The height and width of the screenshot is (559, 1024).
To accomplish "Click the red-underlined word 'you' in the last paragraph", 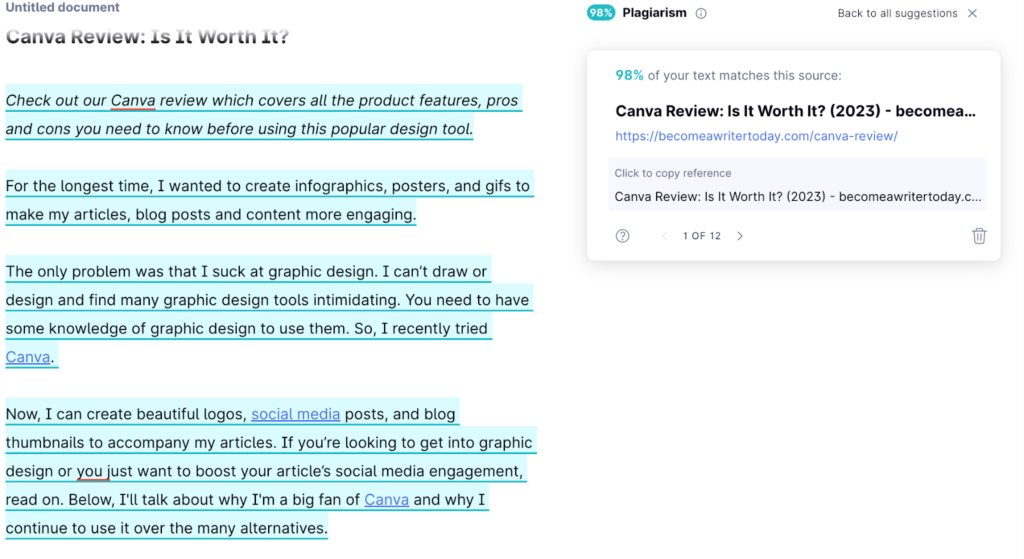I will (90, 471).
